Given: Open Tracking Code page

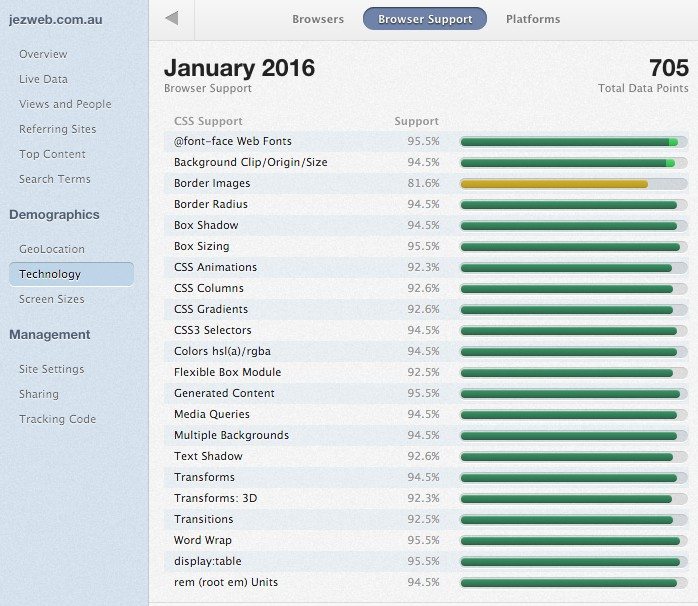Looking at the screenshot, I should [x=57, y=419].
